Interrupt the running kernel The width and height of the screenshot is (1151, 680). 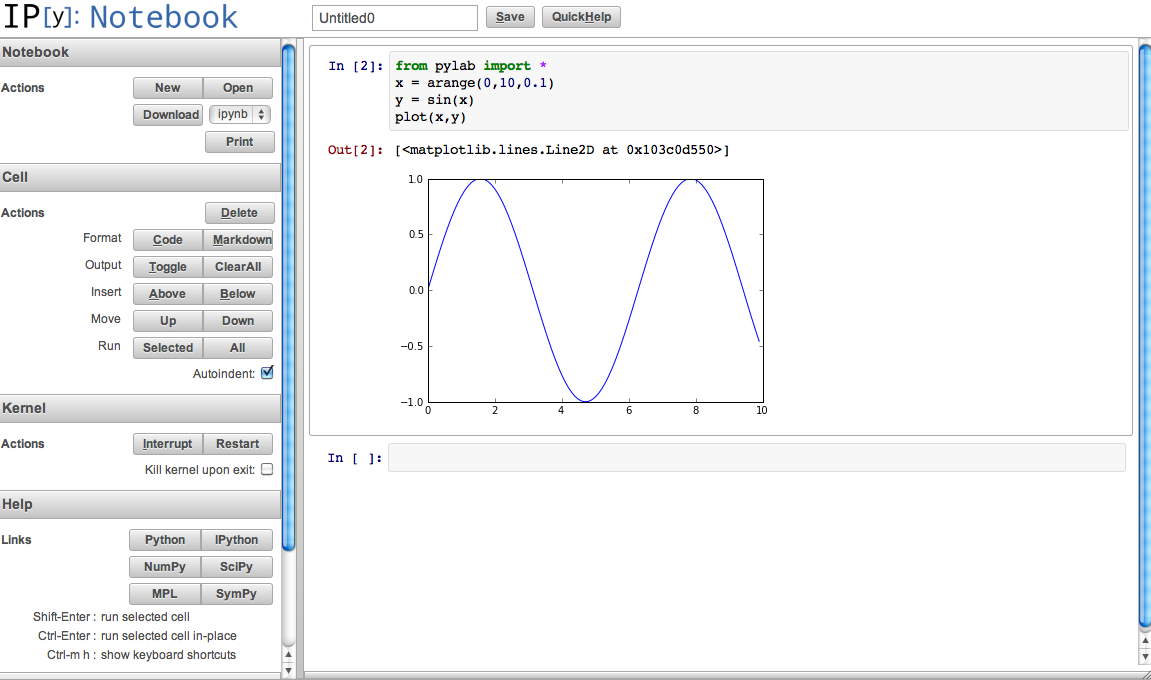(x=167, y=443)
